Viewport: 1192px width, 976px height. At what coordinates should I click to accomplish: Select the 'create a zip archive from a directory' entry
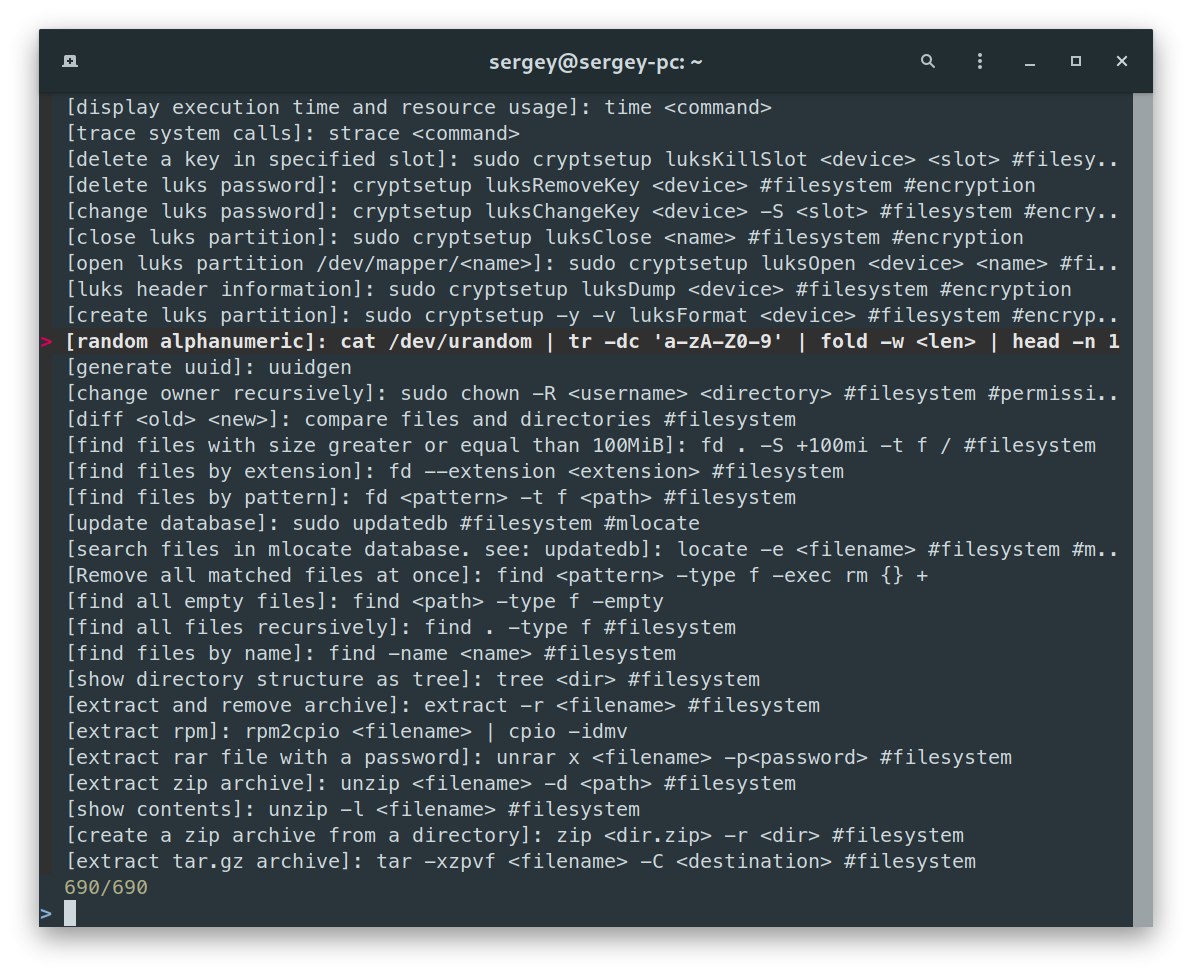515,835
